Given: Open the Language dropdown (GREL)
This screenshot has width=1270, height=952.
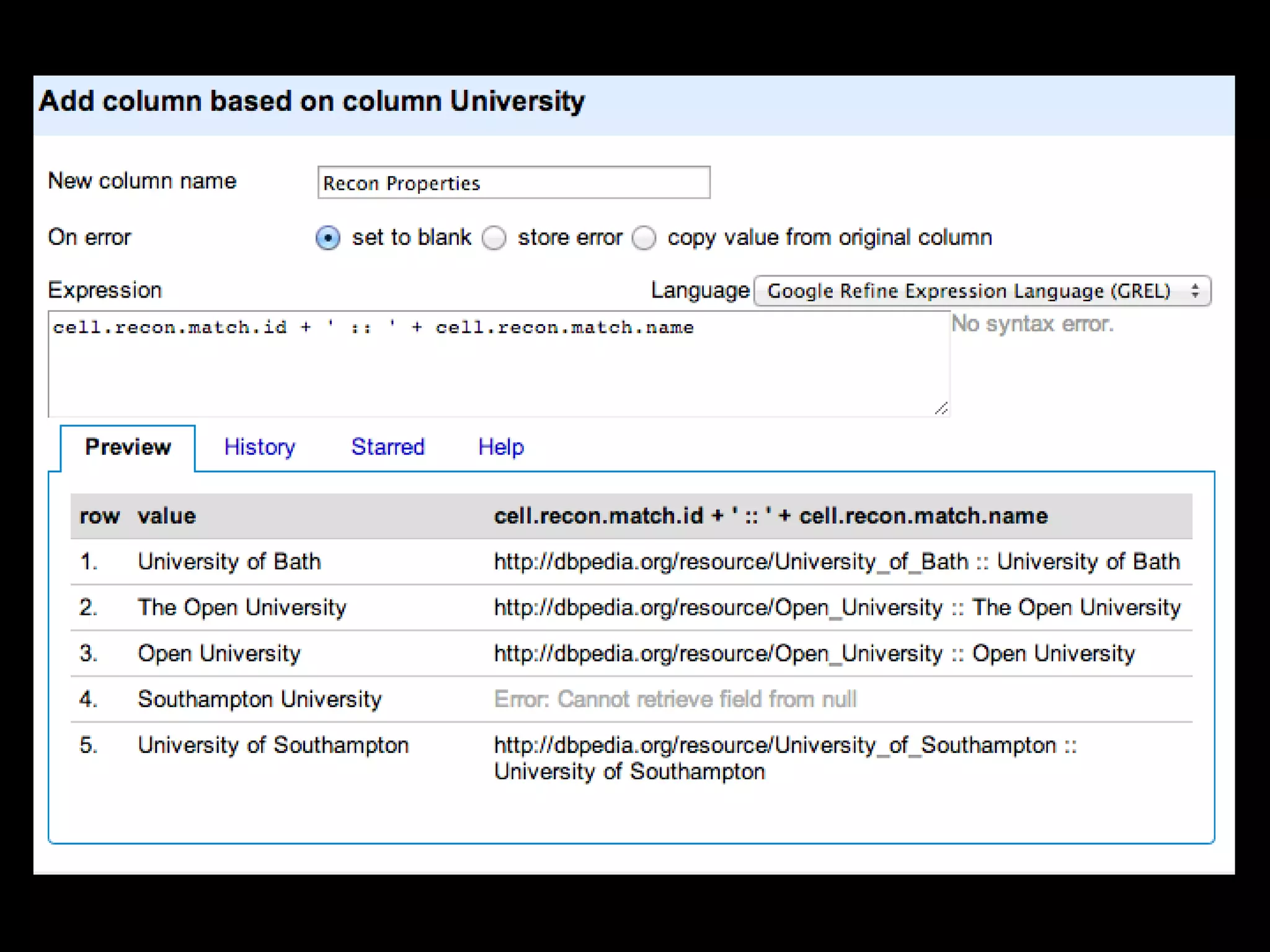Looking at the screenshot, I should coord(981,291).
